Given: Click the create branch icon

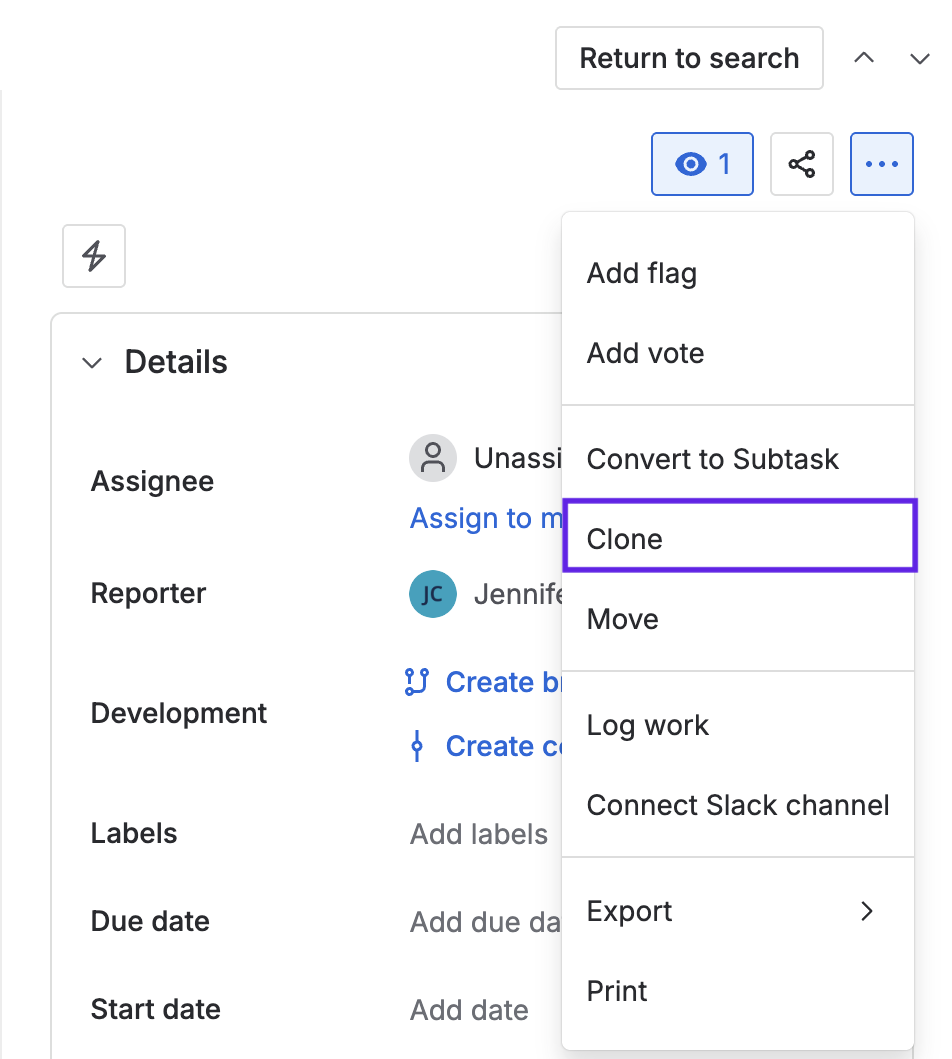Looking at the screenshot, I should tap(416, 682).
